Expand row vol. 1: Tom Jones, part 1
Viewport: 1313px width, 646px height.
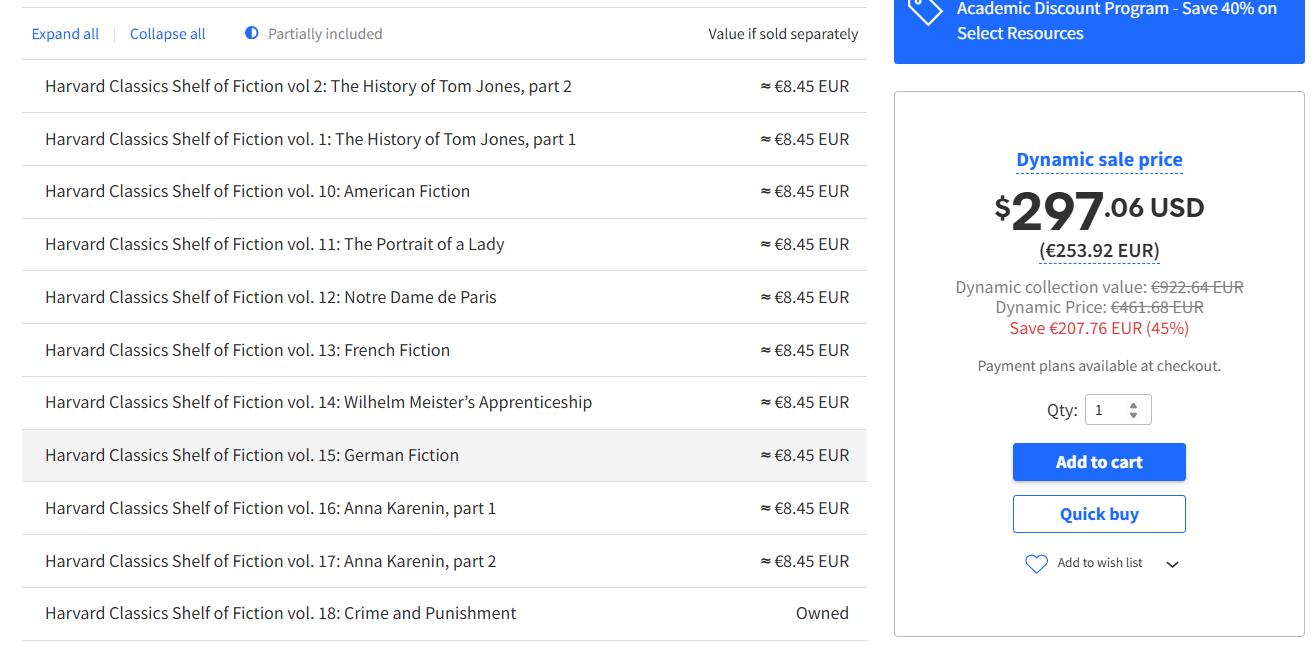click(x=444, y=139)
